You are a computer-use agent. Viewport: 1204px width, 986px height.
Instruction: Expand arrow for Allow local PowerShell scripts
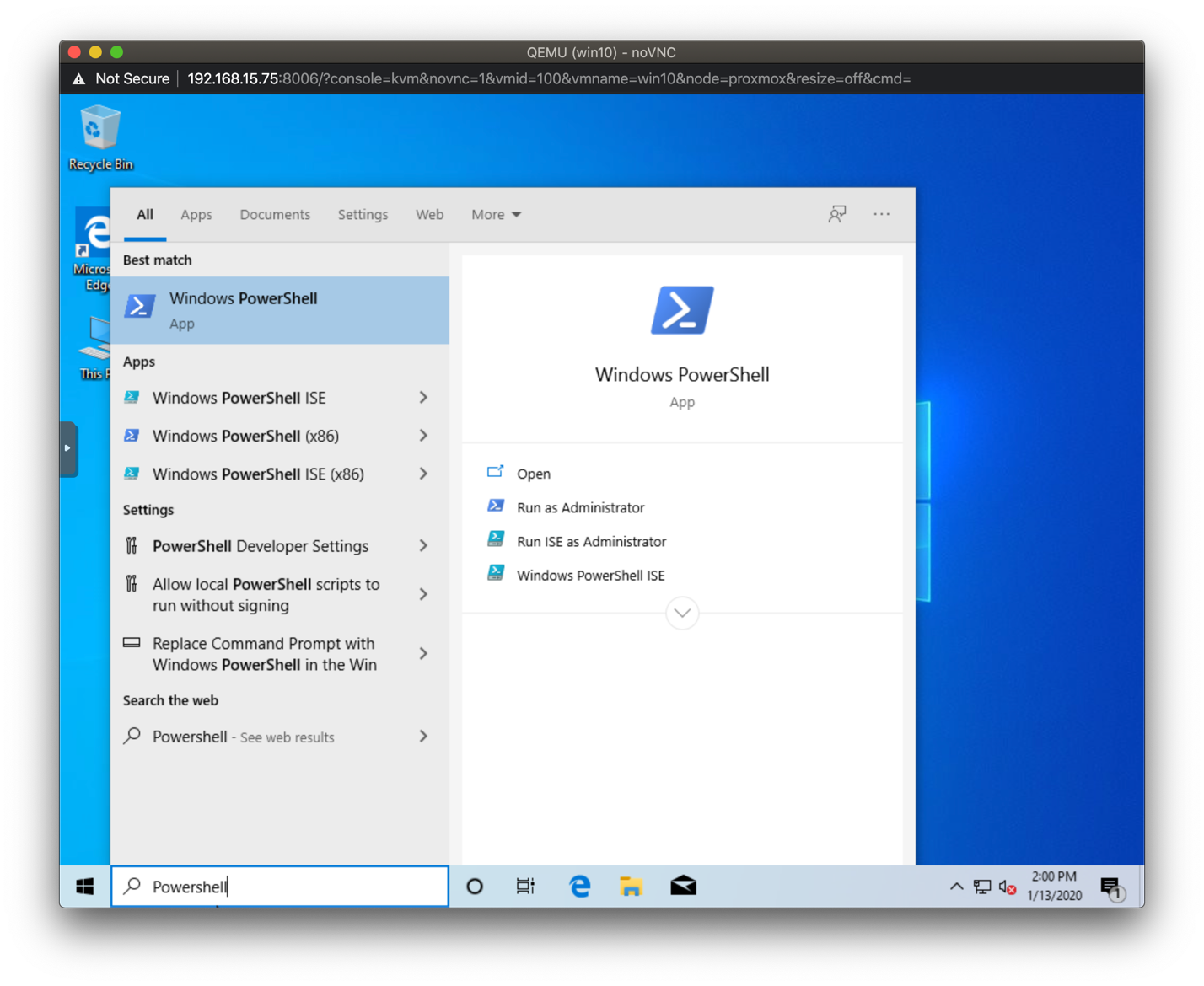(x=424, y=595)
